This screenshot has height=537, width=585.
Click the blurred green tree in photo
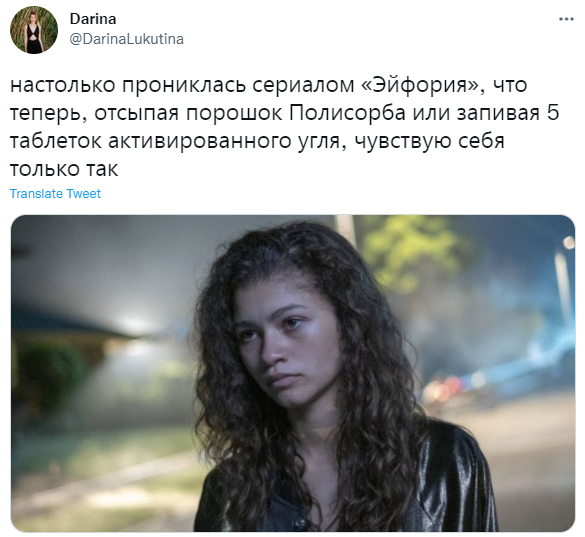409,254
